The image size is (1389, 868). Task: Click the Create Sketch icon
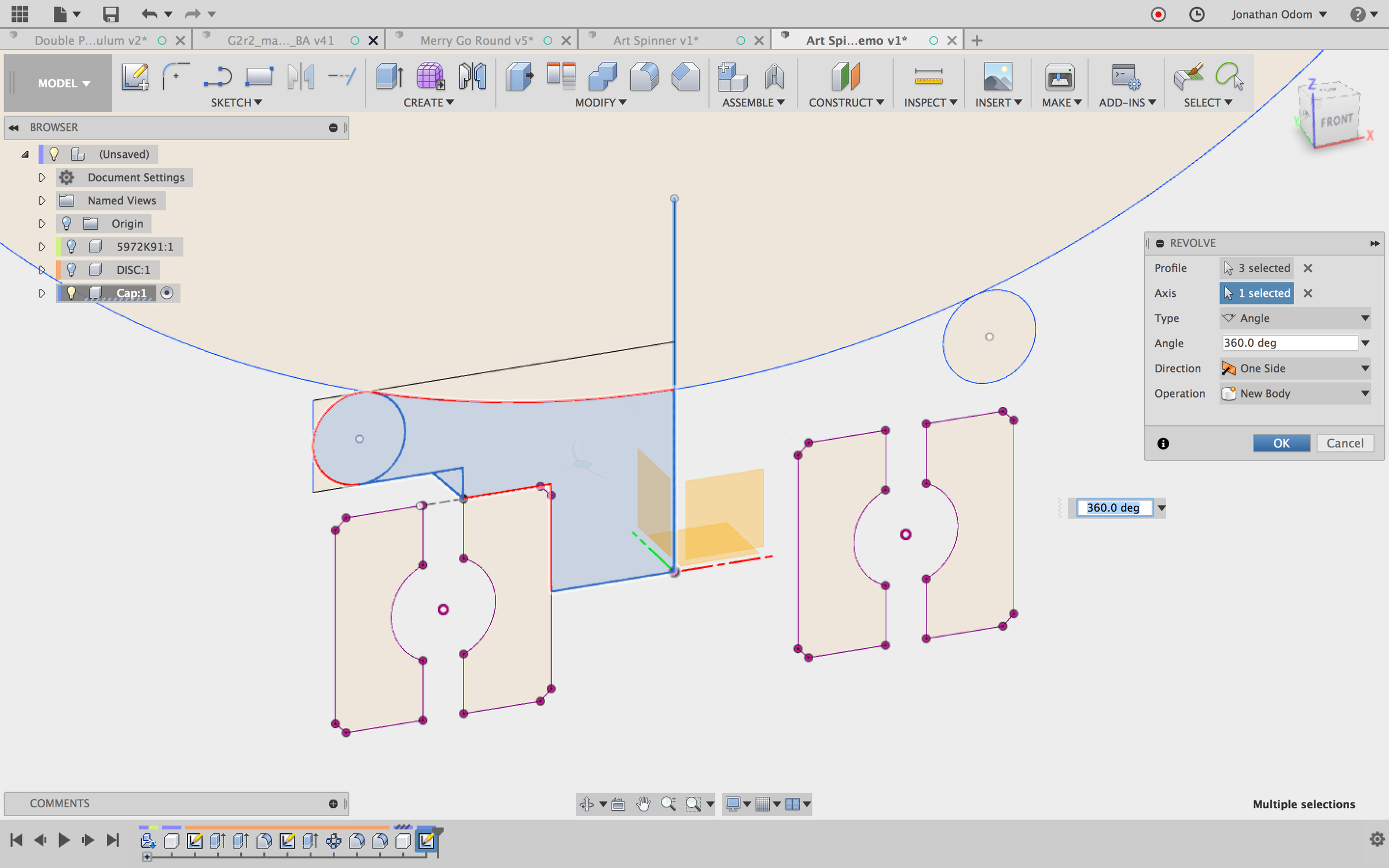tap(135, 77)
